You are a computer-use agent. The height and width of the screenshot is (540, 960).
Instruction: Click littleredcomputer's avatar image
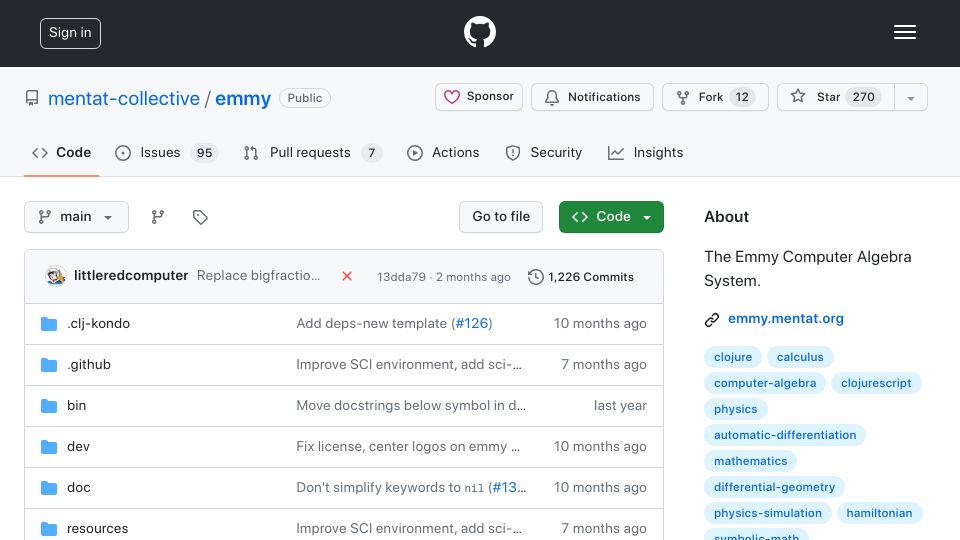pos(56,276)
